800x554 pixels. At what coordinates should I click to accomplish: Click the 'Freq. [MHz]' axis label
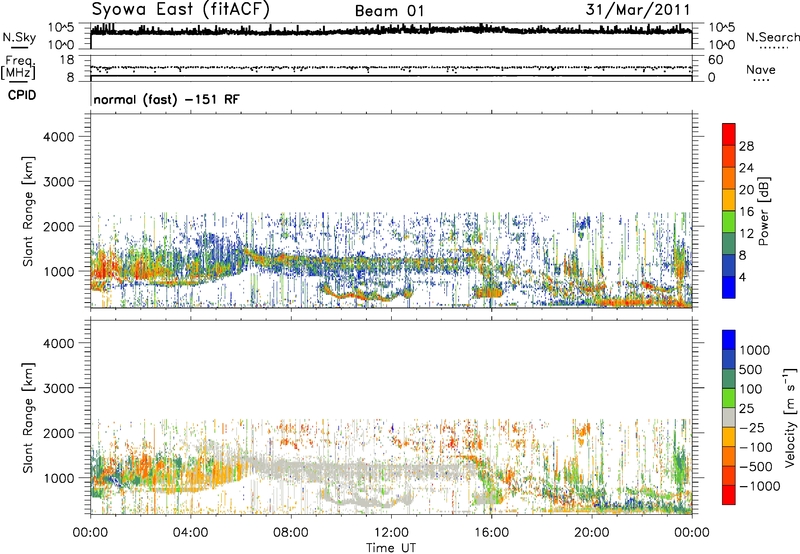(18, 68)
